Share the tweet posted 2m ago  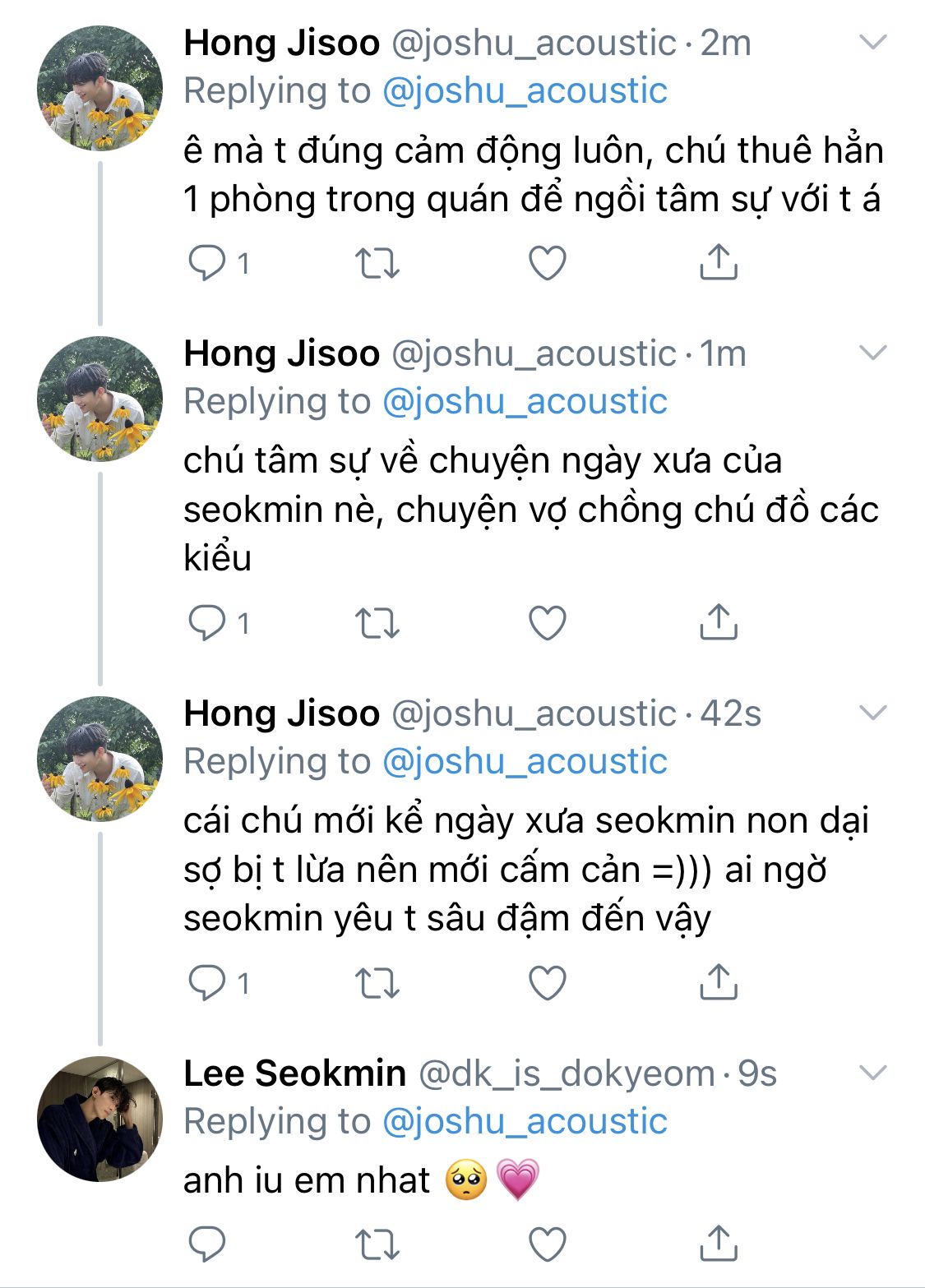pos(718,262)
